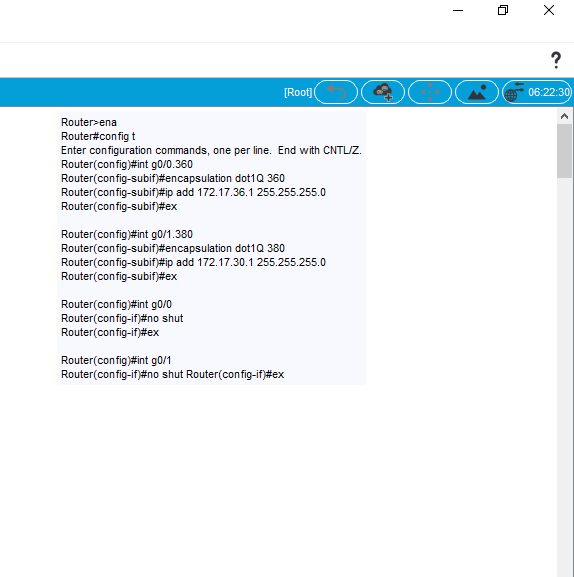Set tiled background with mountain icon

pyautogui.click(x=477, y=92)
